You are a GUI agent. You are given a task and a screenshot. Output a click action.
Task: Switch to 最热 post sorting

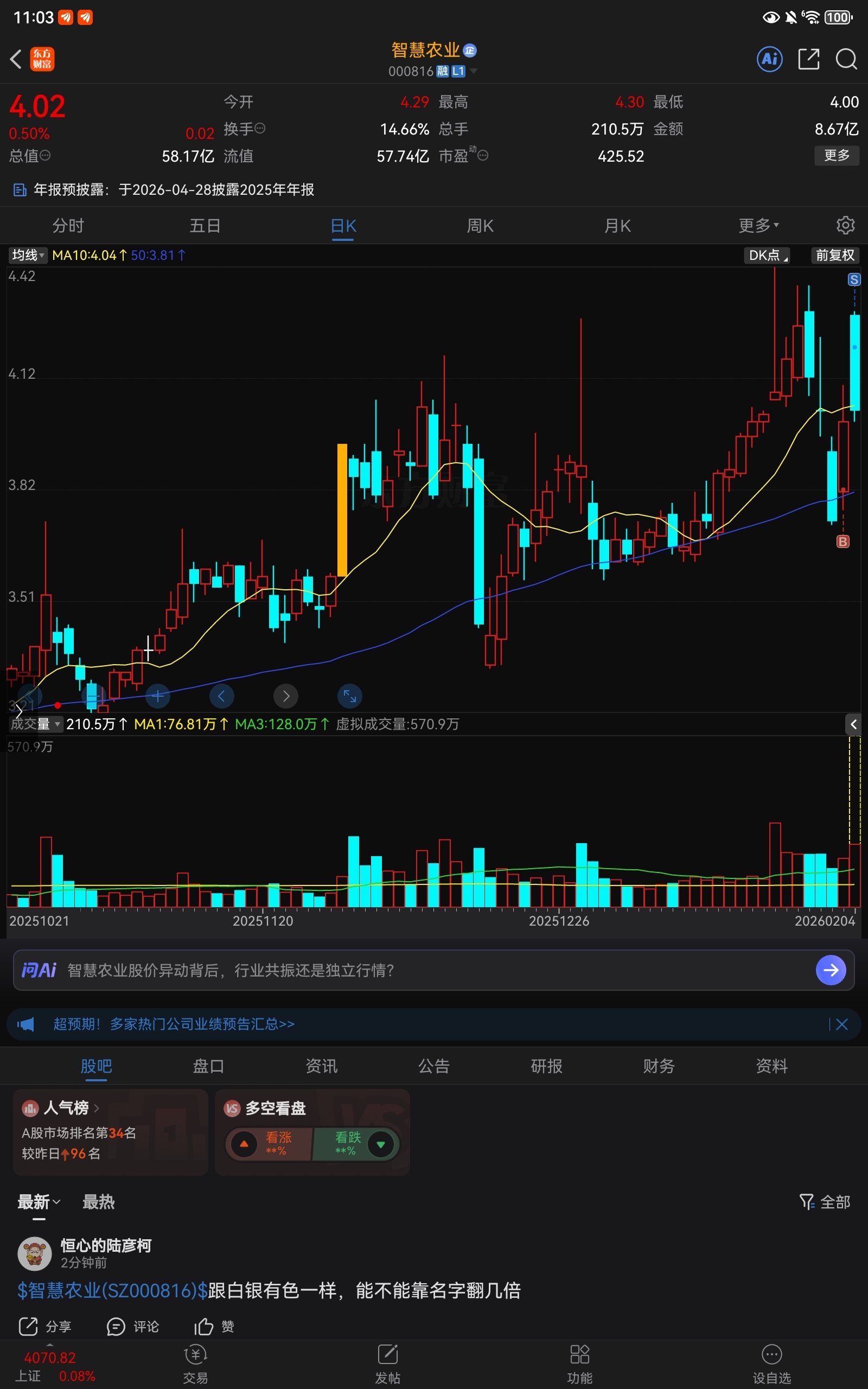tap(98, 1202)
